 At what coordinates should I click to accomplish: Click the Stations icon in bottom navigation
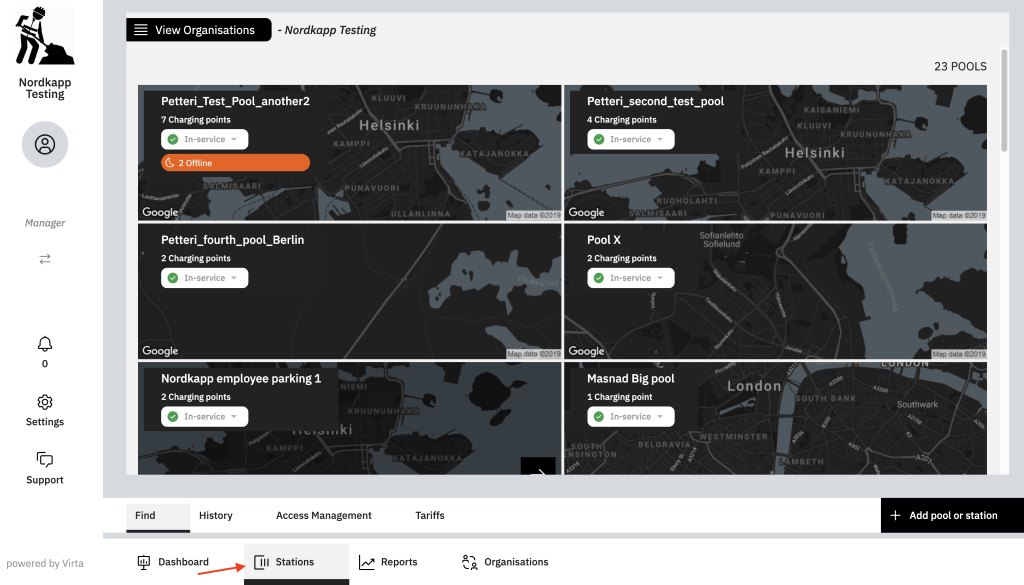tap(261, 562)
